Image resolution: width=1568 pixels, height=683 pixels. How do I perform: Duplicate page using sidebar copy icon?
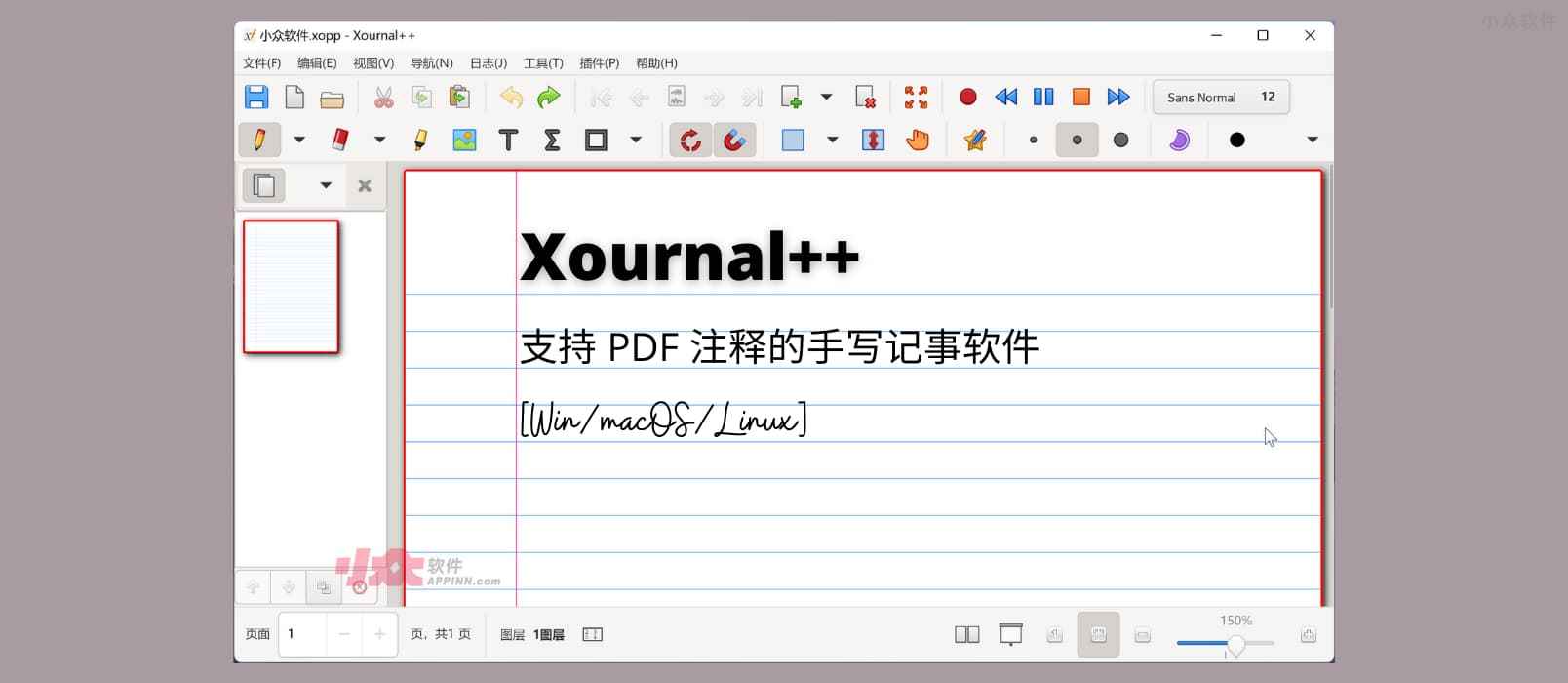tap(324, 587)
